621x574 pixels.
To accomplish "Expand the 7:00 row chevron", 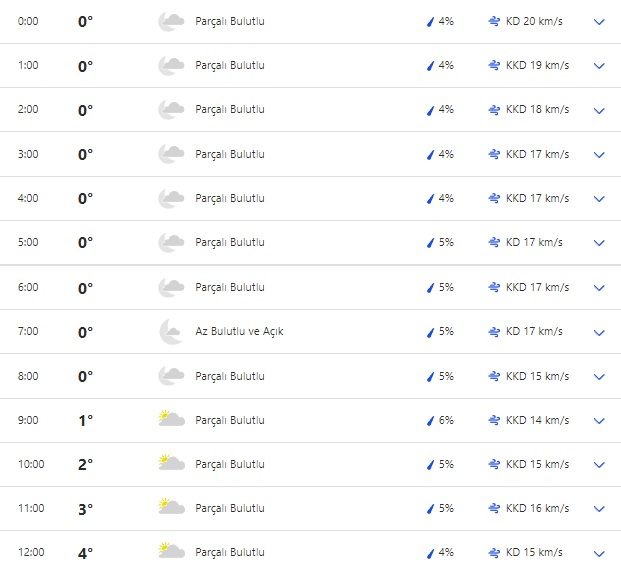I will click(599, 332).
